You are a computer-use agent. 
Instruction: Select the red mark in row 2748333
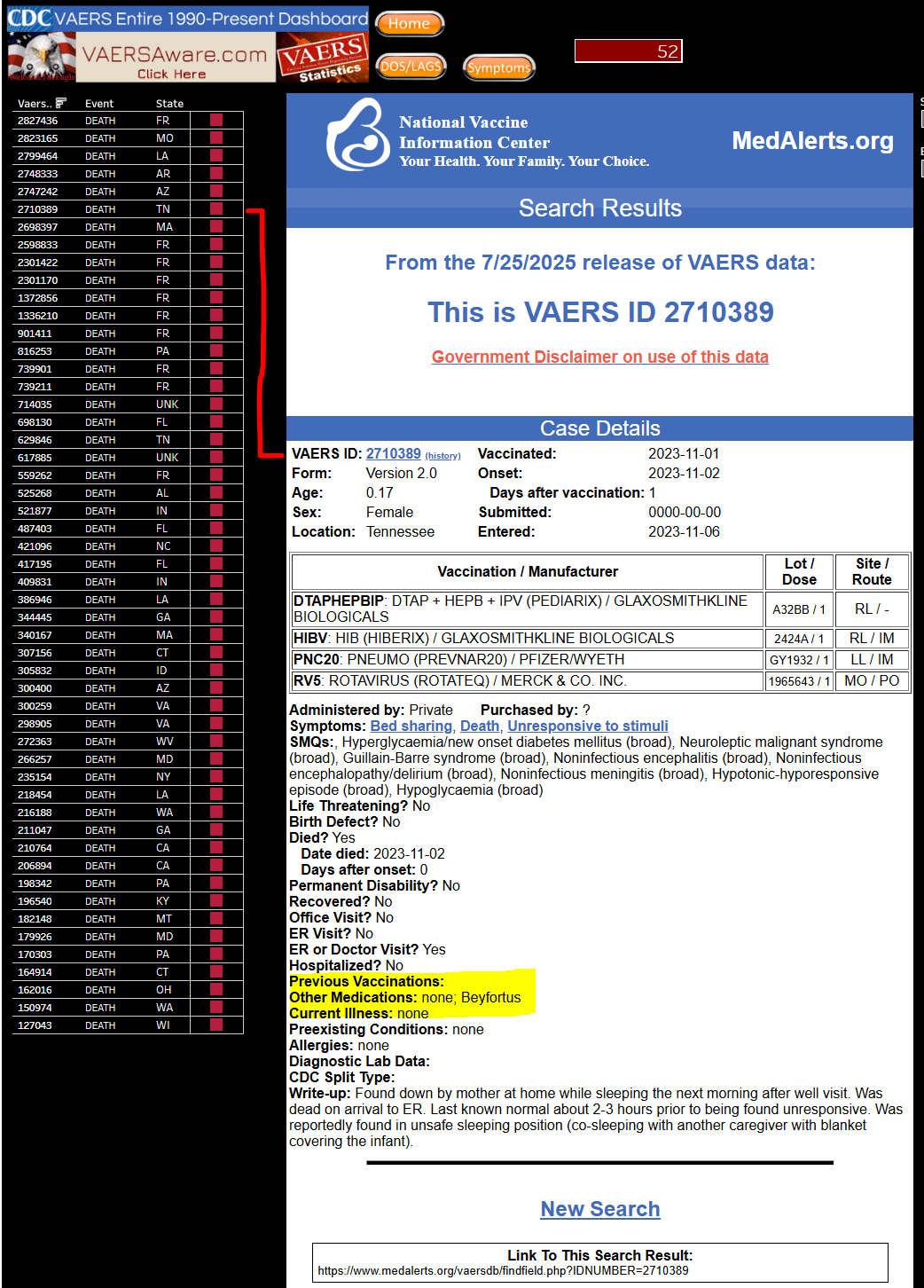216,173
